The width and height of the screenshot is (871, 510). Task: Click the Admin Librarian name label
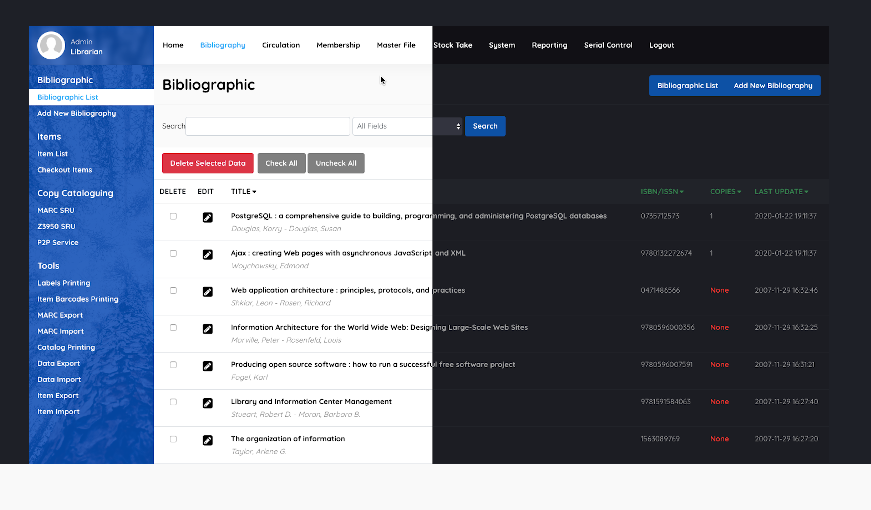pyautogui.click(x=86, y=47)
